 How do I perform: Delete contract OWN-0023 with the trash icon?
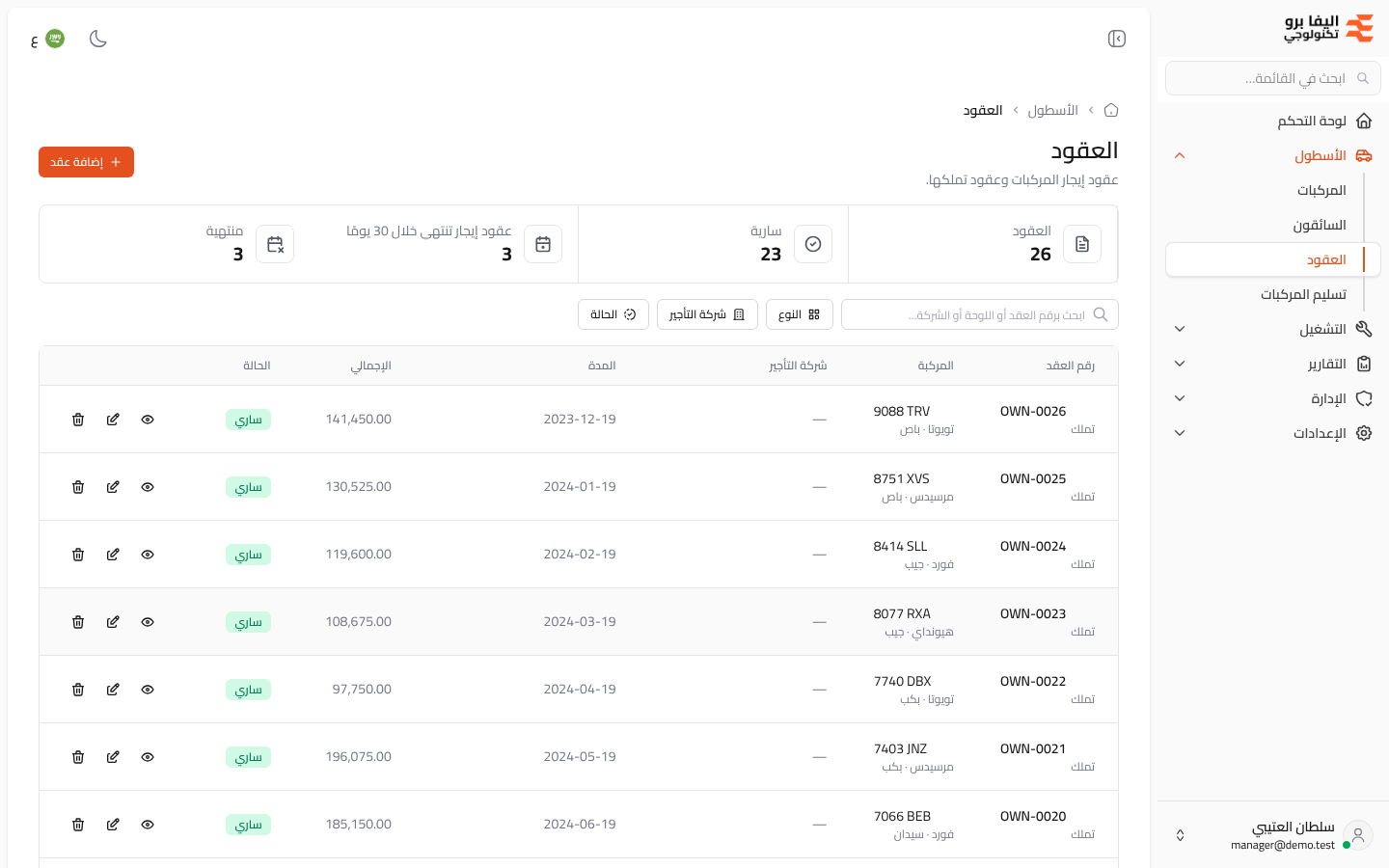pos(78,622)
